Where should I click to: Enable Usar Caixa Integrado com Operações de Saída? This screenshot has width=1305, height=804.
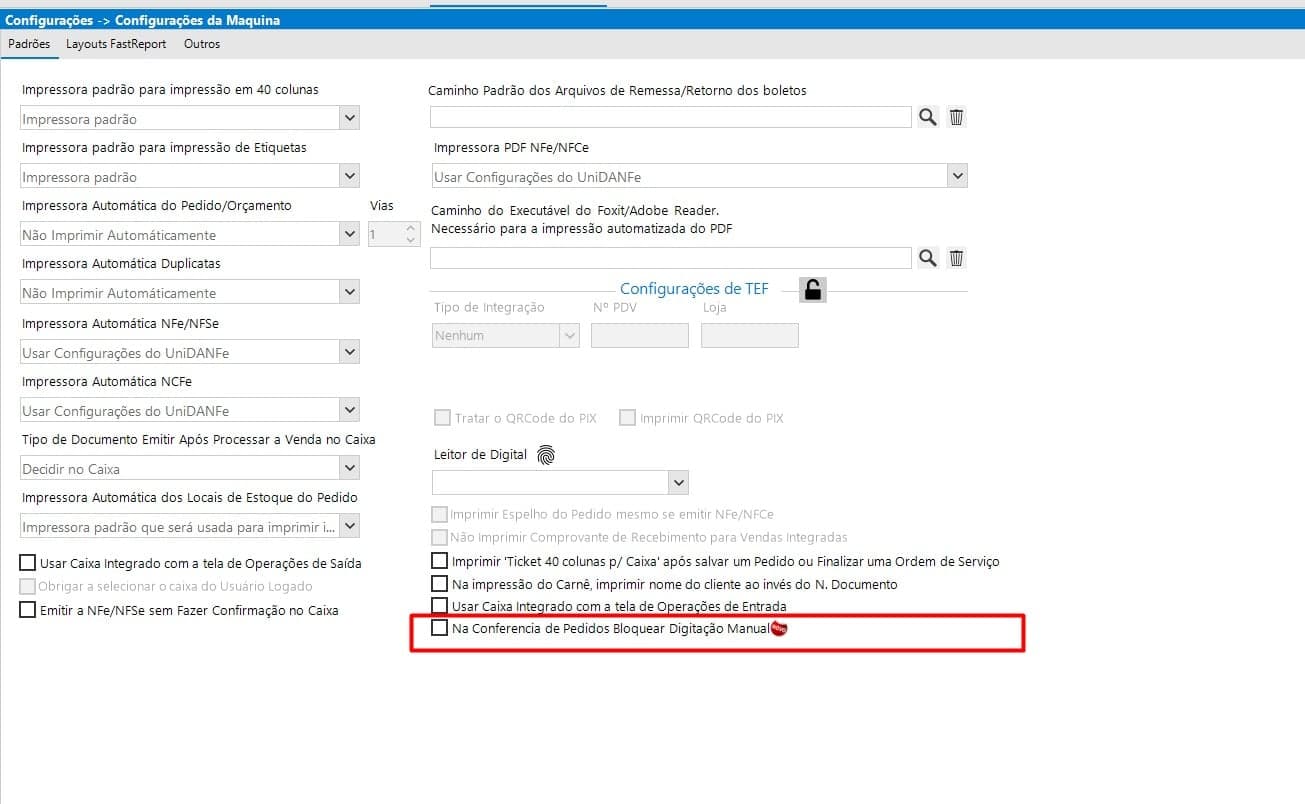click(x=28, y=563)
